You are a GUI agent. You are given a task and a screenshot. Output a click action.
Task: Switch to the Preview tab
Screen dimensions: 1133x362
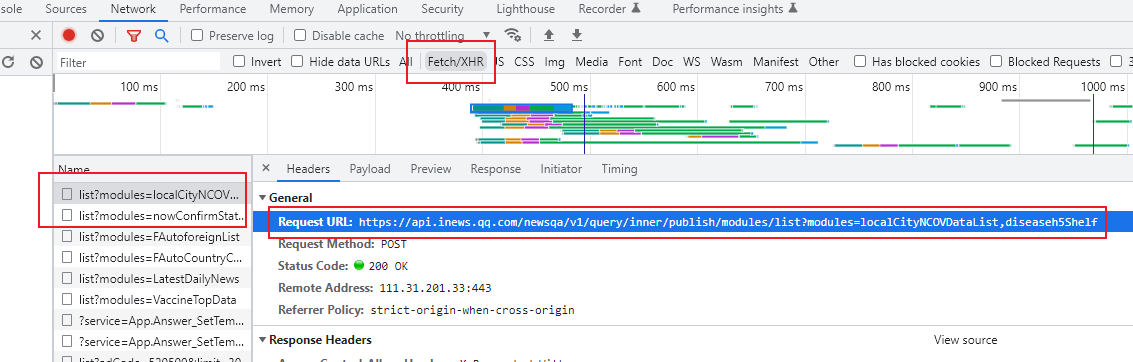(431, 169)
